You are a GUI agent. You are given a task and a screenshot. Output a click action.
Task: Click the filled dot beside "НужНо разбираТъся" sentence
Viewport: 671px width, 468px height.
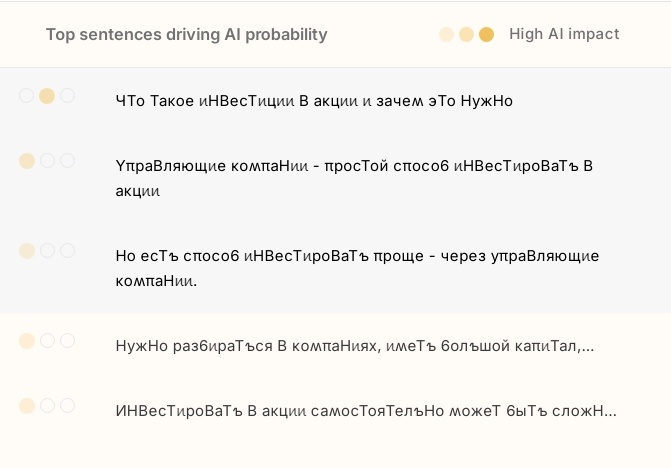pyautogui.click(x=27, y=341)
